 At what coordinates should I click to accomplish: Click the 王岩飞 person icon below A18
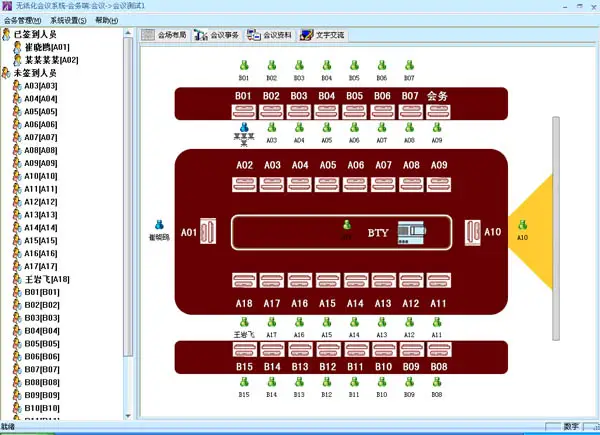[x=244, y=322]
